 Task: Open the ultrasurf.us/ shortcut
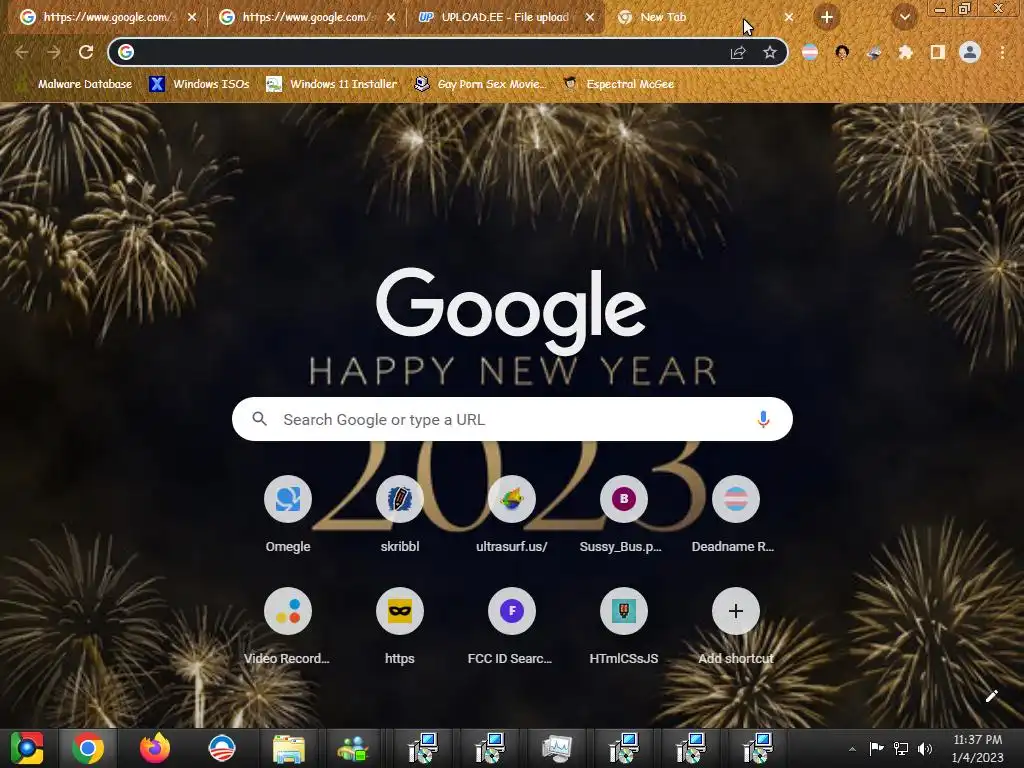coord(512,515)
